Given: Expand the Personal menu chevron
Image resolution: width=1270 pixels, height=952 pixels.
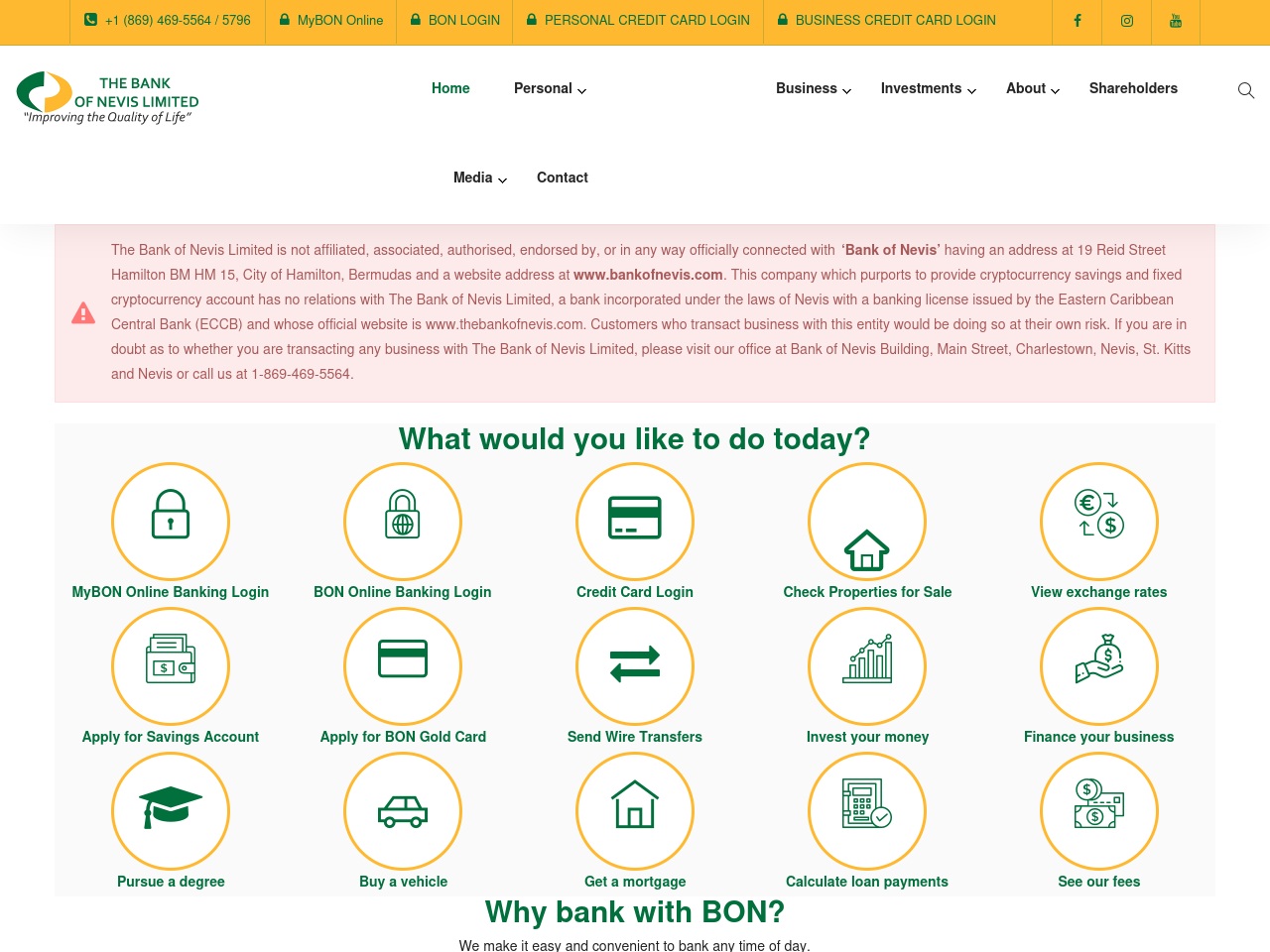Looking at the screenshot, I should 581,90.
